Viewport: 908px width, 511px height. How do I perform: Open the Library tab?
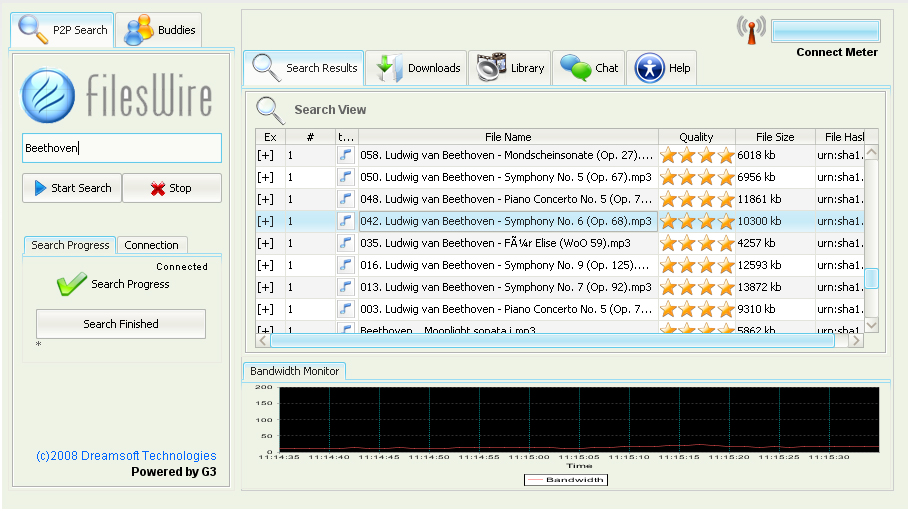pyautogui.click(x=510, y=68)
